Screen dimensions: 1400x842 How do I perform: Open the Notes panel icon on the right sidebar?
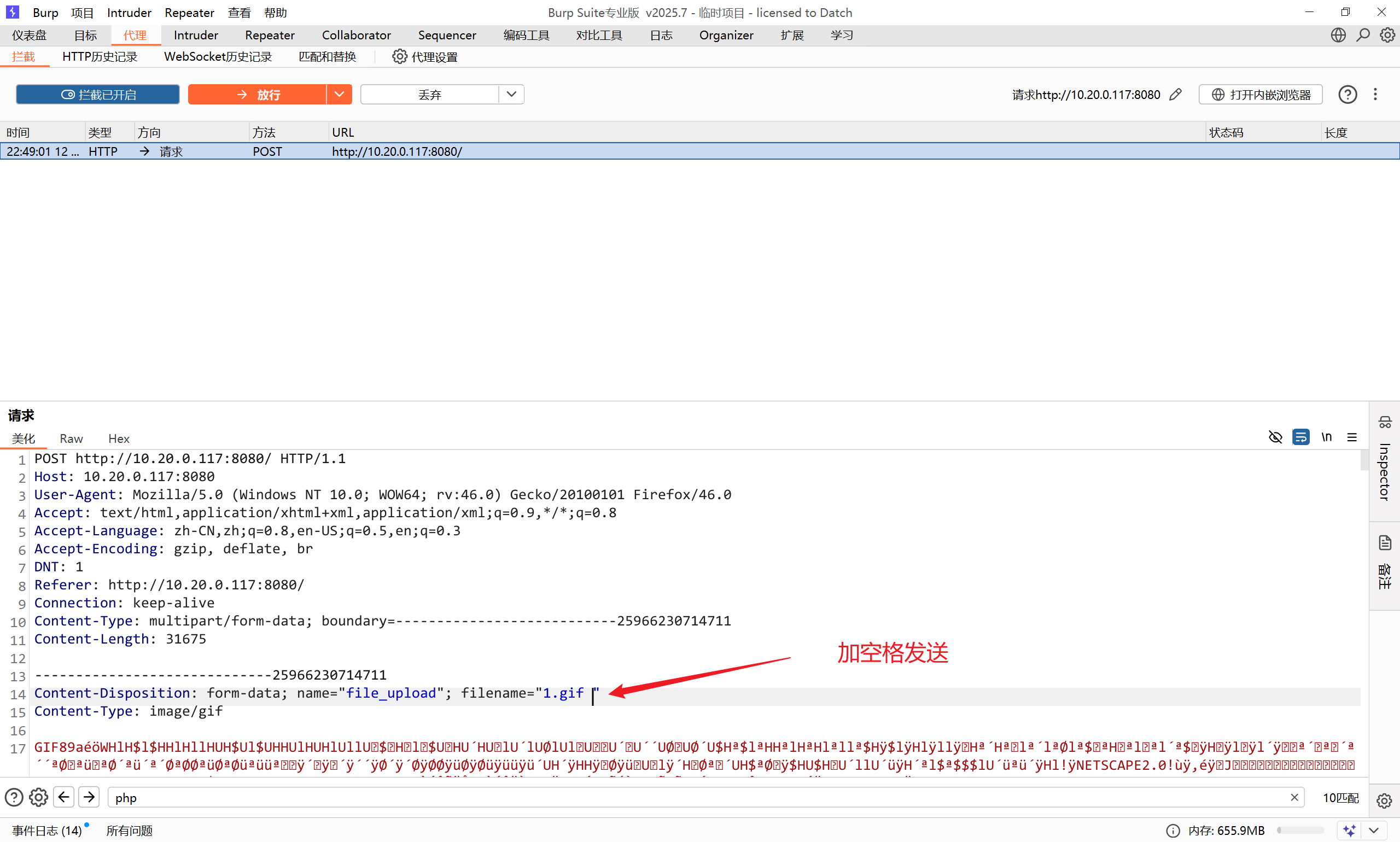[1385, 543]
